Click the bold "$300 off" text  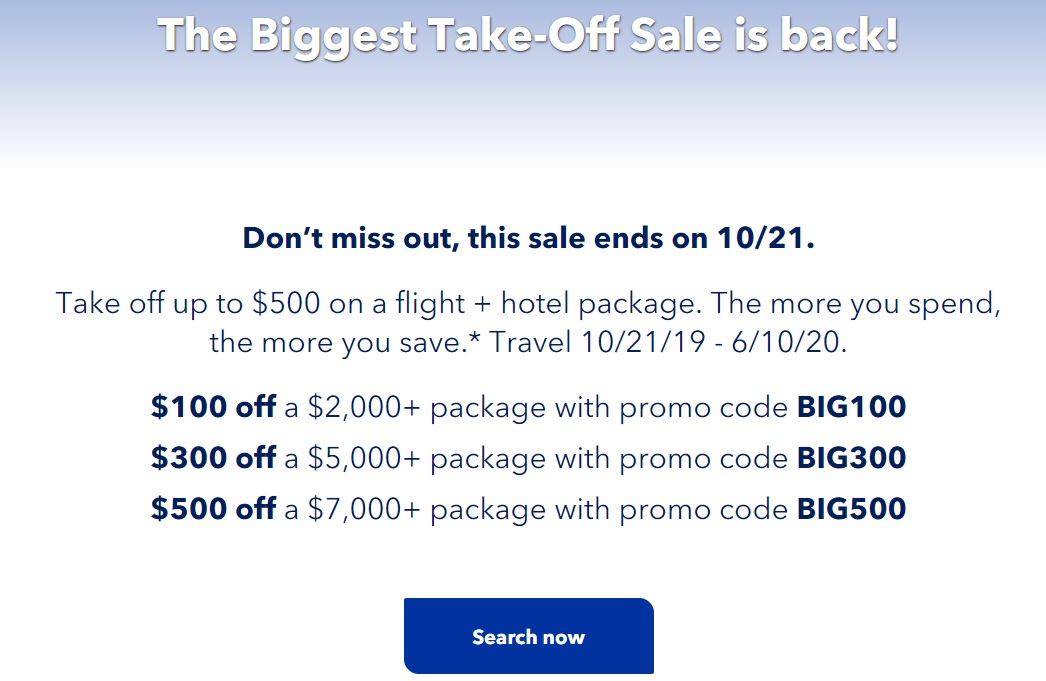click(x=213, y=458)
